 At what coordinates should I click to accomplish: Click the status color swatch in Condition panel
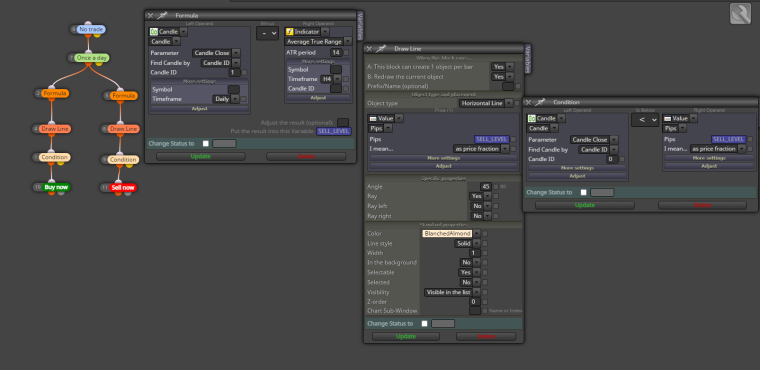point(602,193)
